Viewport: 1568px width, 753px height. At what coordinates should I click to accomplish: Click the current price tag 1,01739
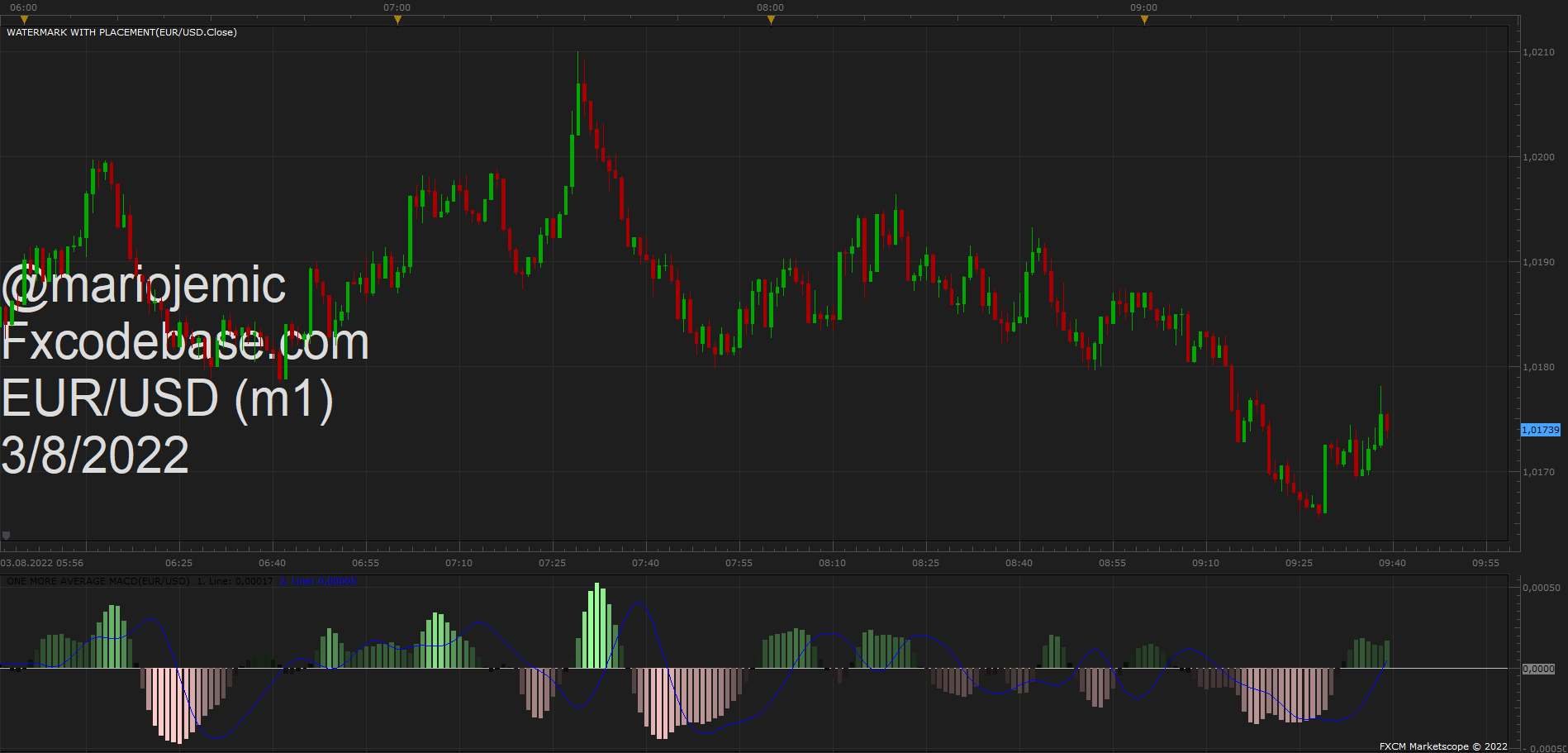pyautogui.click(x=1541, y=430)
